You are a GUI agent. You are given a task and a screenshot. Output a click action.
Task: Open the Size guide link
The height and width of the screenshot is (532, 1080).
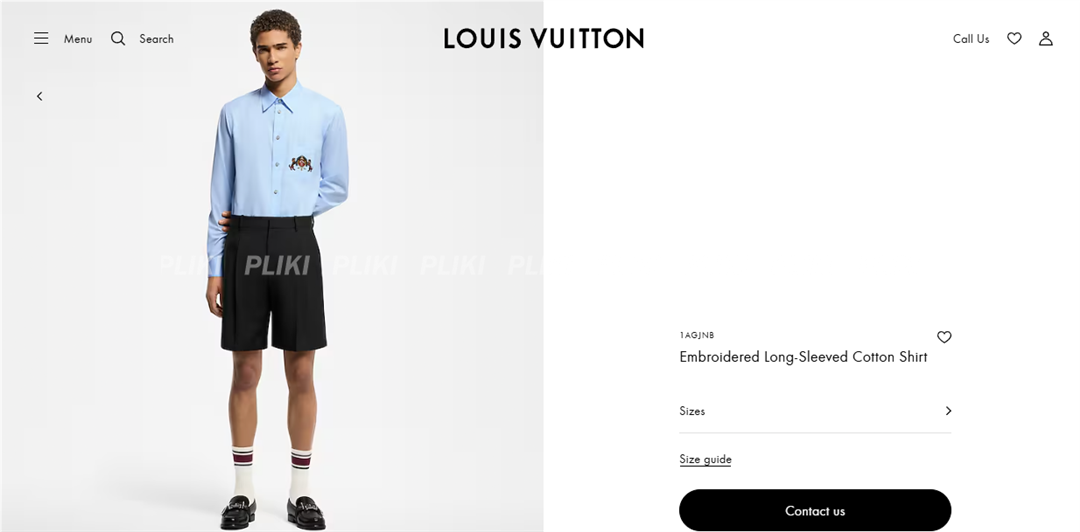tap(705, 459)
